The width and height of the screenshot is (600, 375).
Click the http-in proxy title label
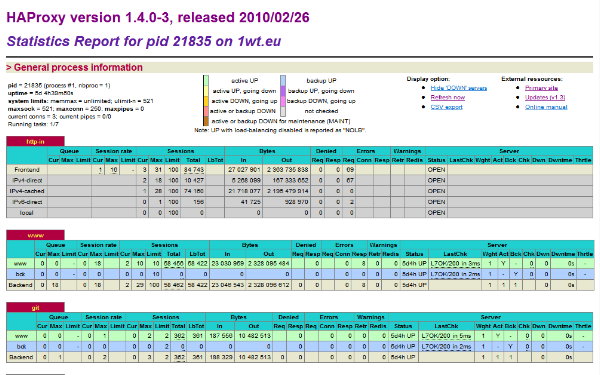coord(35,142)
